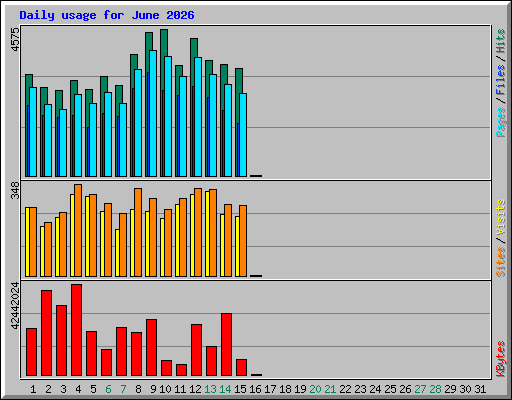
Task: Click day 9 on the date axis
Action: coord(153,389)
